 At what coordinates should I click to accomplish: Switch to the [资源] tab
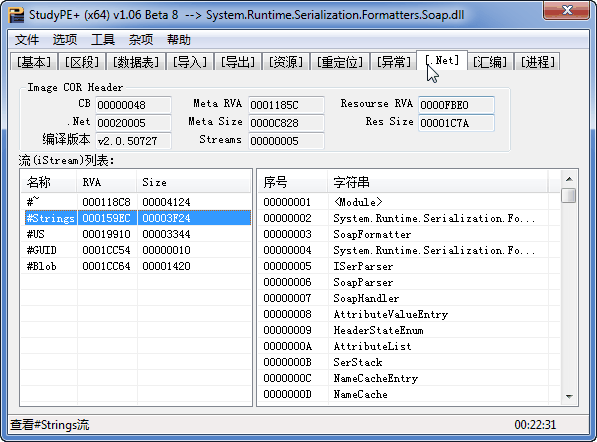point(286,62)
